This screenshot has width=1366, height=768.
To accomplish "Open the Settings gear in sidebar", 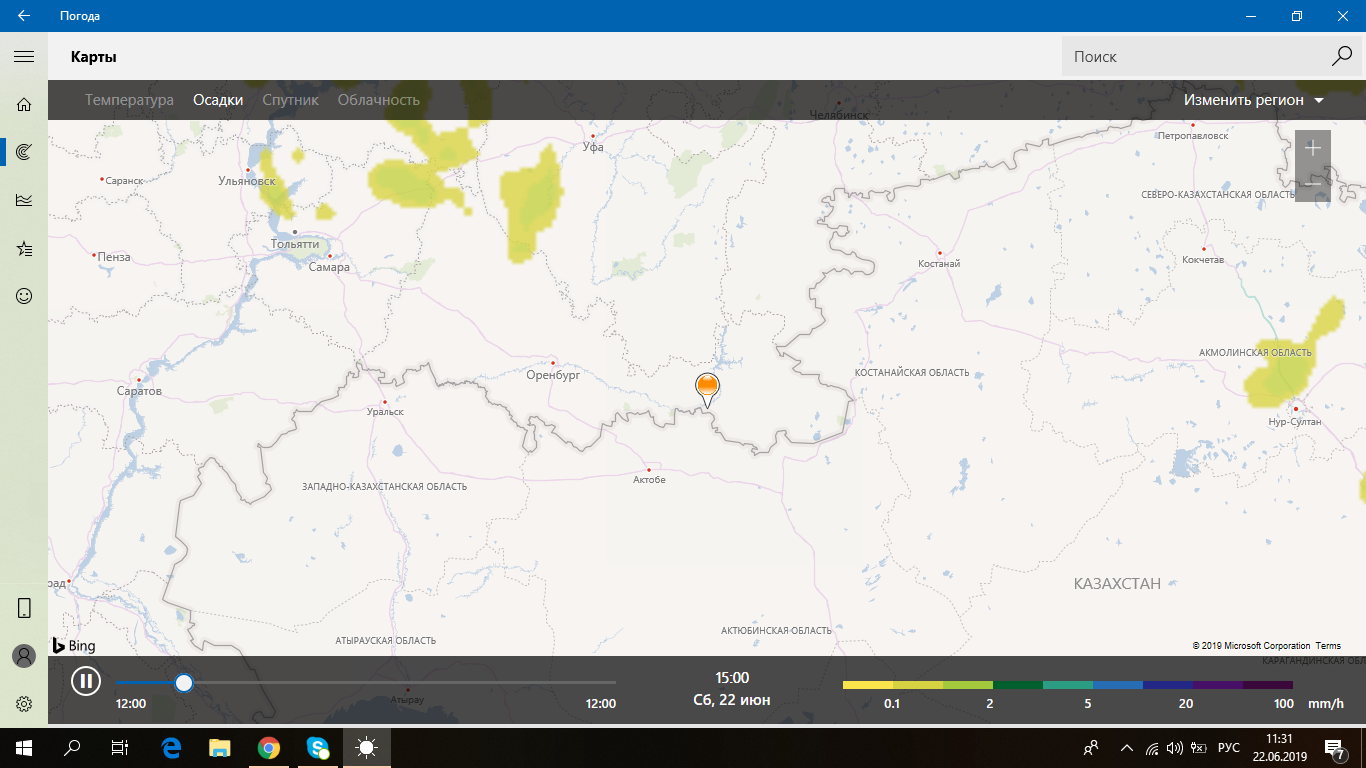I will (x=24, y=704).
